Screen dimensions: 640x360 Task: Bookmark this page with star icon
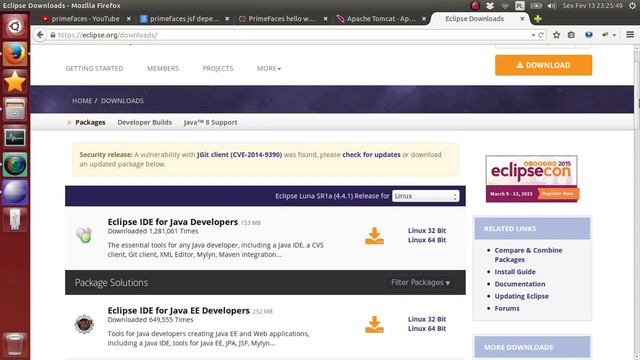tap(556, 35)
